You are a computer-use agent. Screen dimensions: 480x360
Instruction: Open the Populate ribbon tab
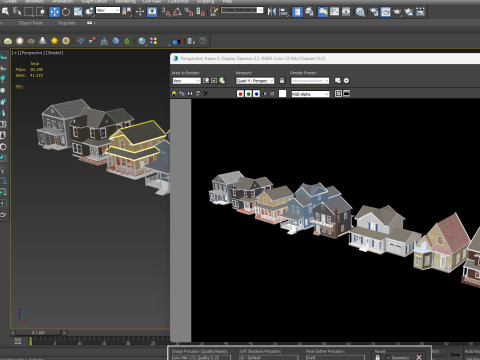[67, 23]
